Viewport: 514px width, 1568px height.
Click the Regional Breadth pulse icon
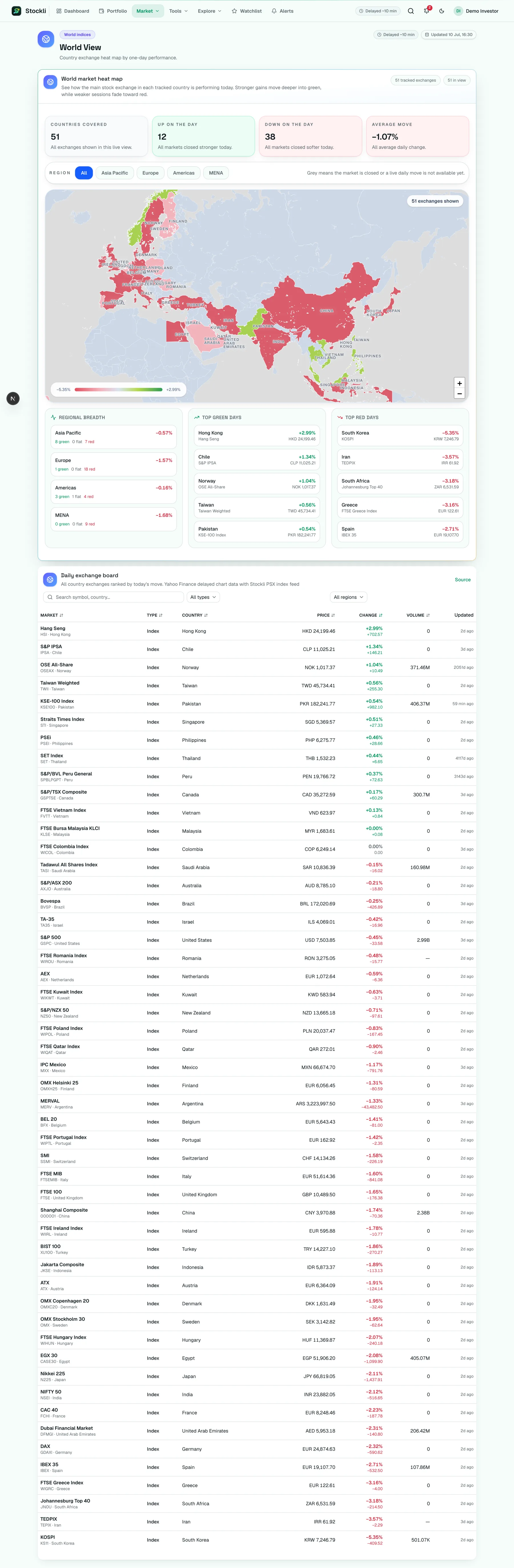53,418
